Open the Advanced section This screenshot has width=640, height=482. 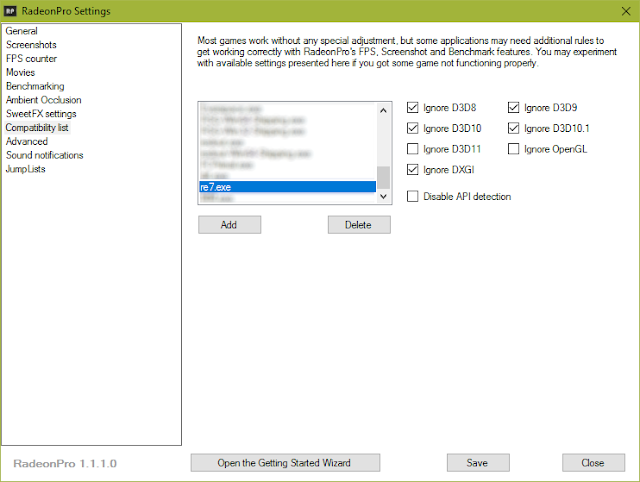tap(27, 142)
